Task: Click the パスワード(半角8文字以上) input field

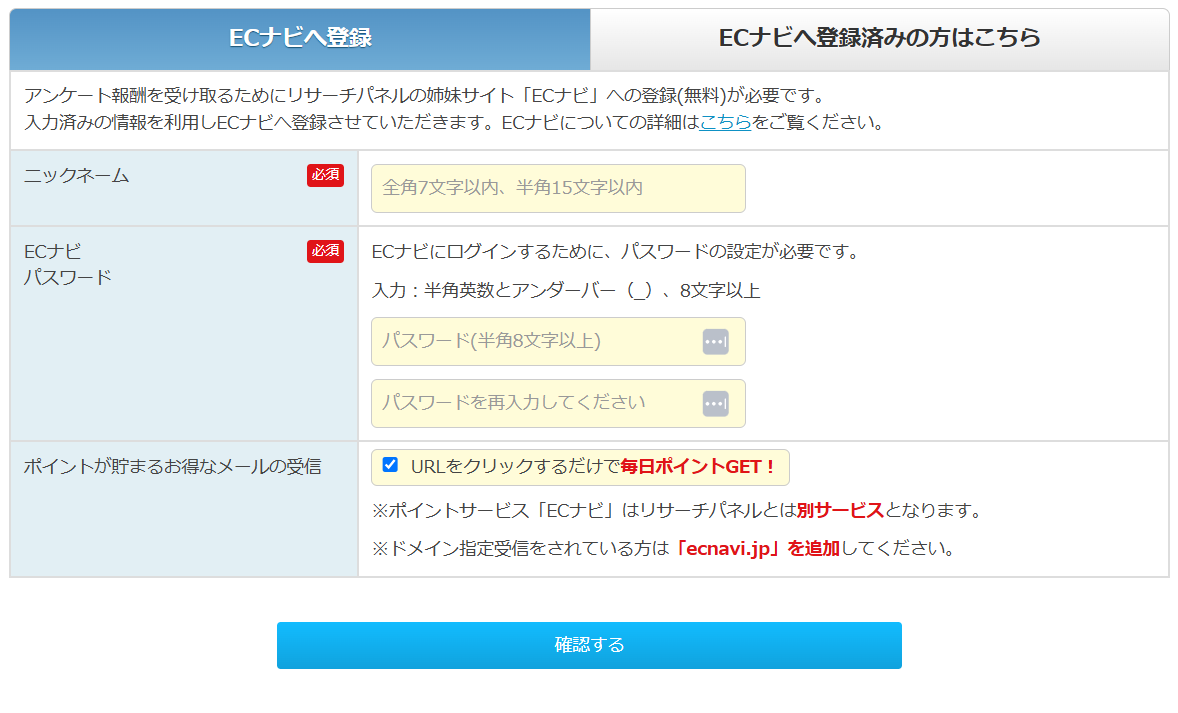Action: point(535,342)
